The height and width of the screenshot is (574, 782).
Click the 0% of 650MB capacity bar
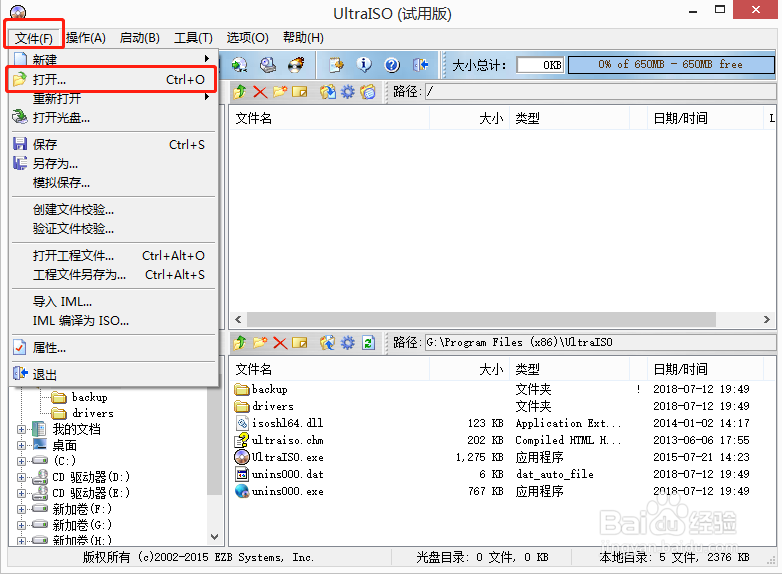pos(671,64)
